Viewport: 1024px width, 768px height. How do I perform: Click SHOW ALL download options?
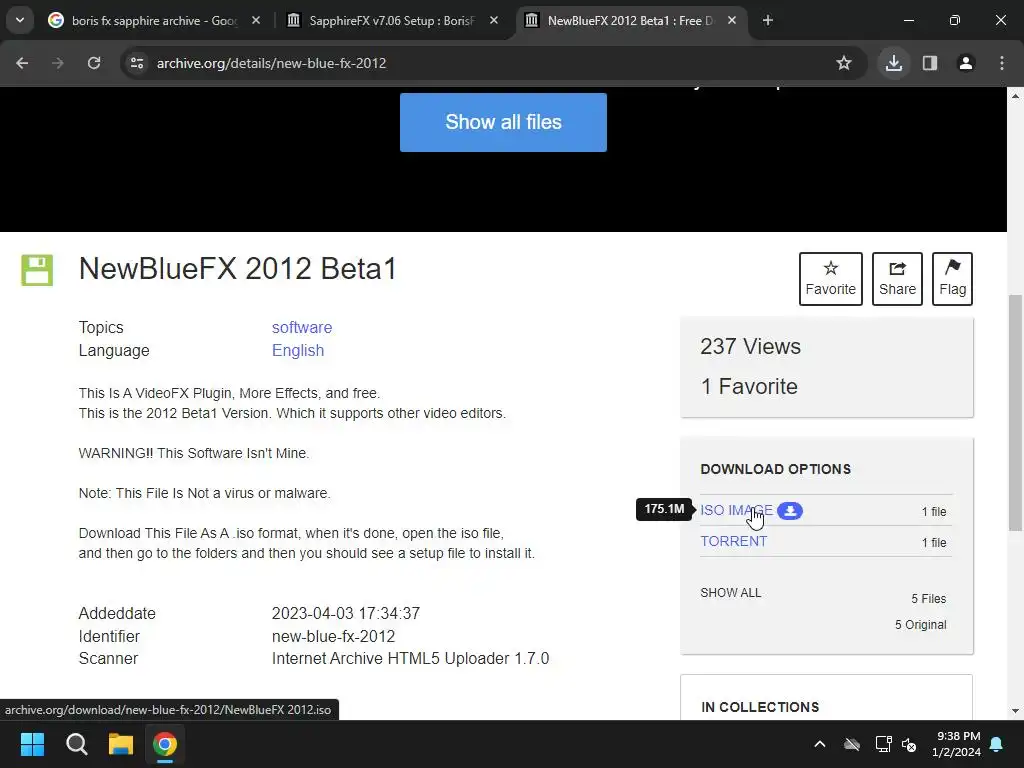click(x=731, y=592)
